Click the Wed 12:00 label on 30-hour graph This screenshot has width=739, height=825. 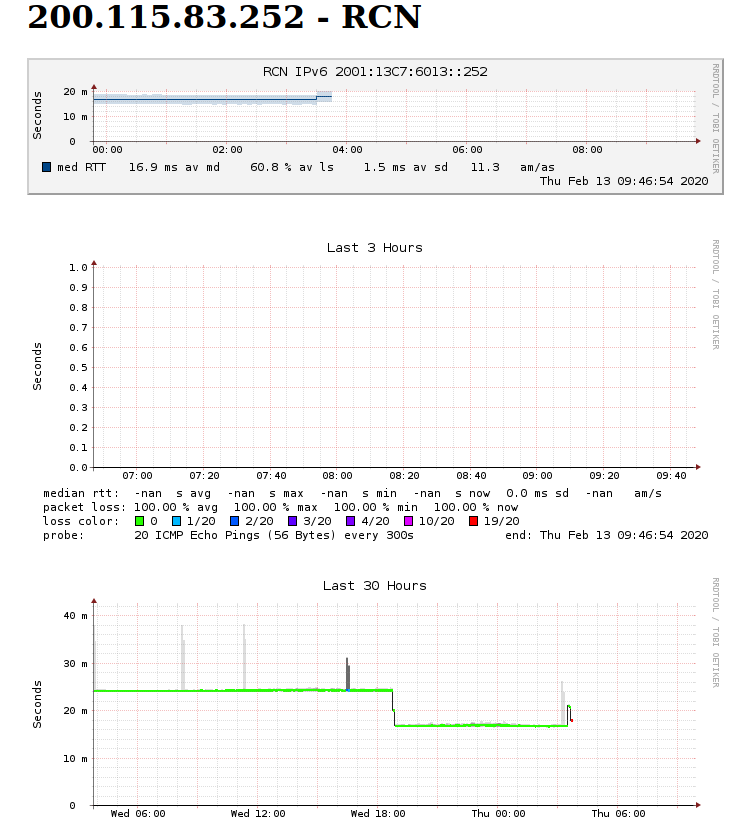tap(258, 814)
